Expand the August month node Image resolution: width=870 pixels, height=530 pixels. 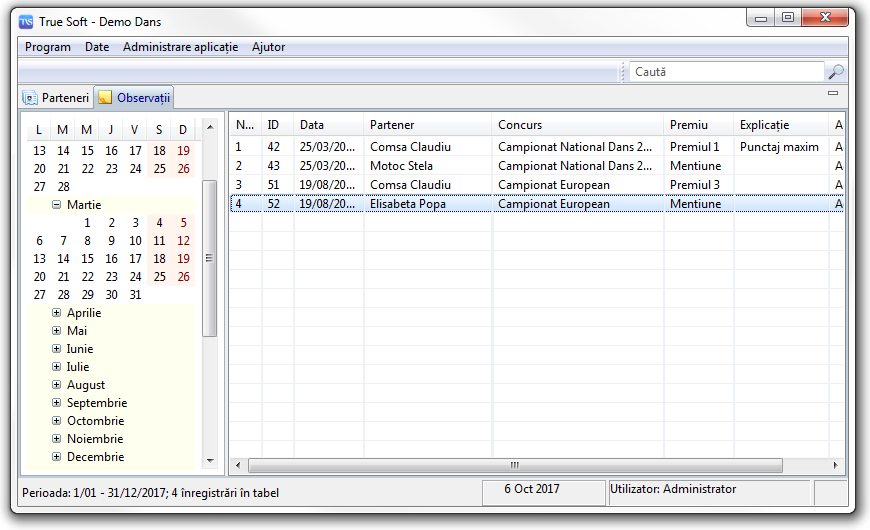[x=57, y=385]
